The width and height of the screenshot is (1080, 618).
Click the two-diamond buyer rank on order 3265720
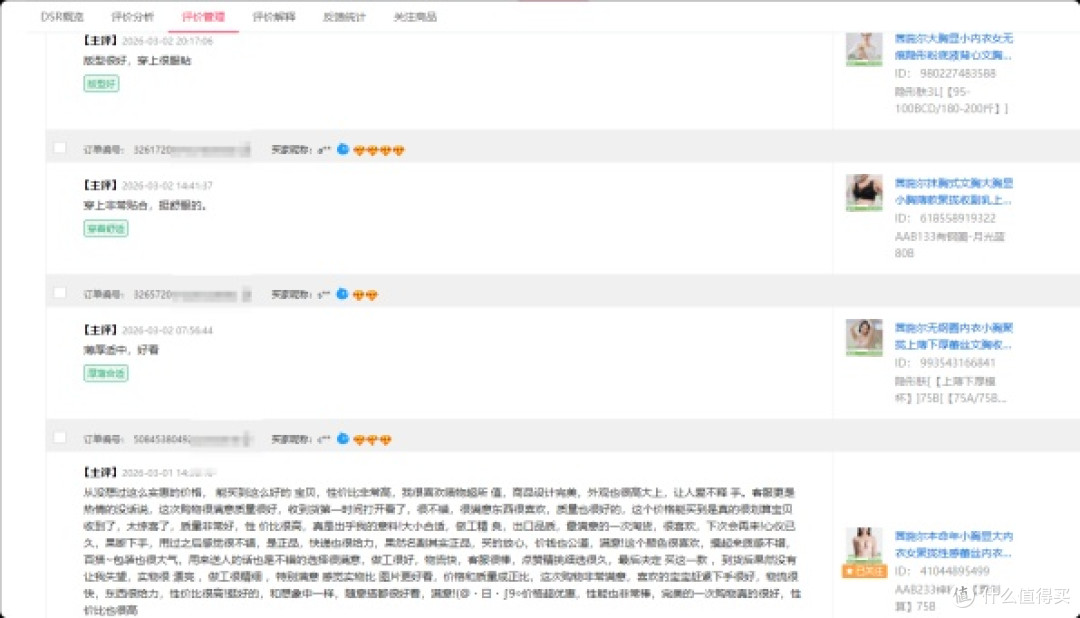(365, 294)
